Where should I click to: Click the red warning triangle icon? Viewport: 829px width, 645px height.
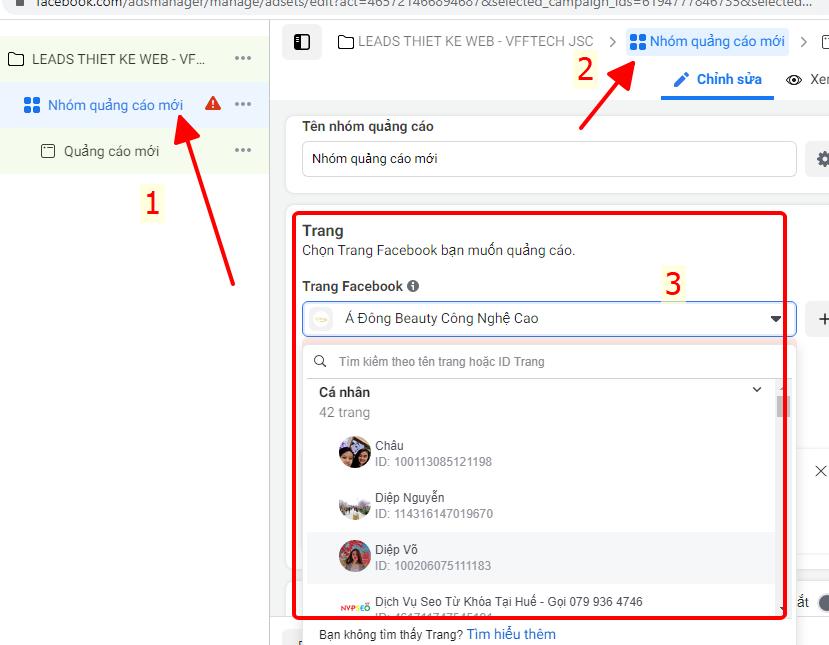point(213,103)
